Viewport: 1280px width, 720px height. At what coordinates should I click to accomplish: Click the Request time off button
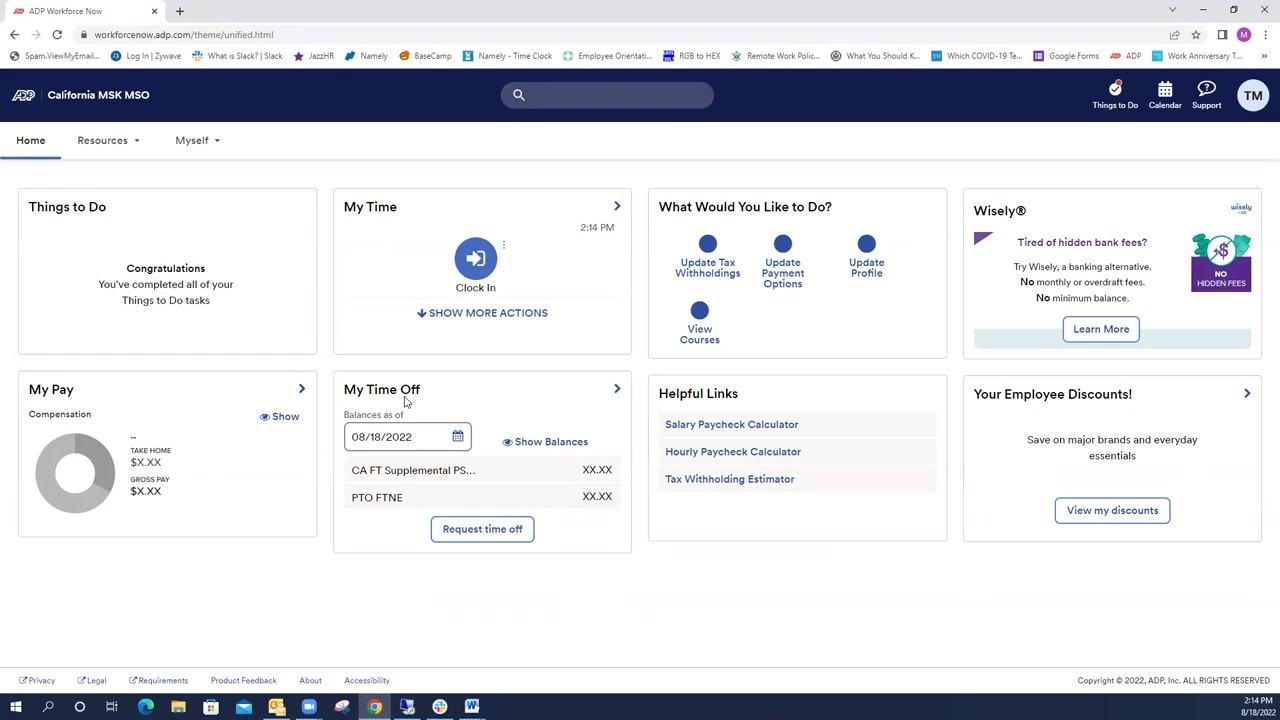click(x=483, y=529)
